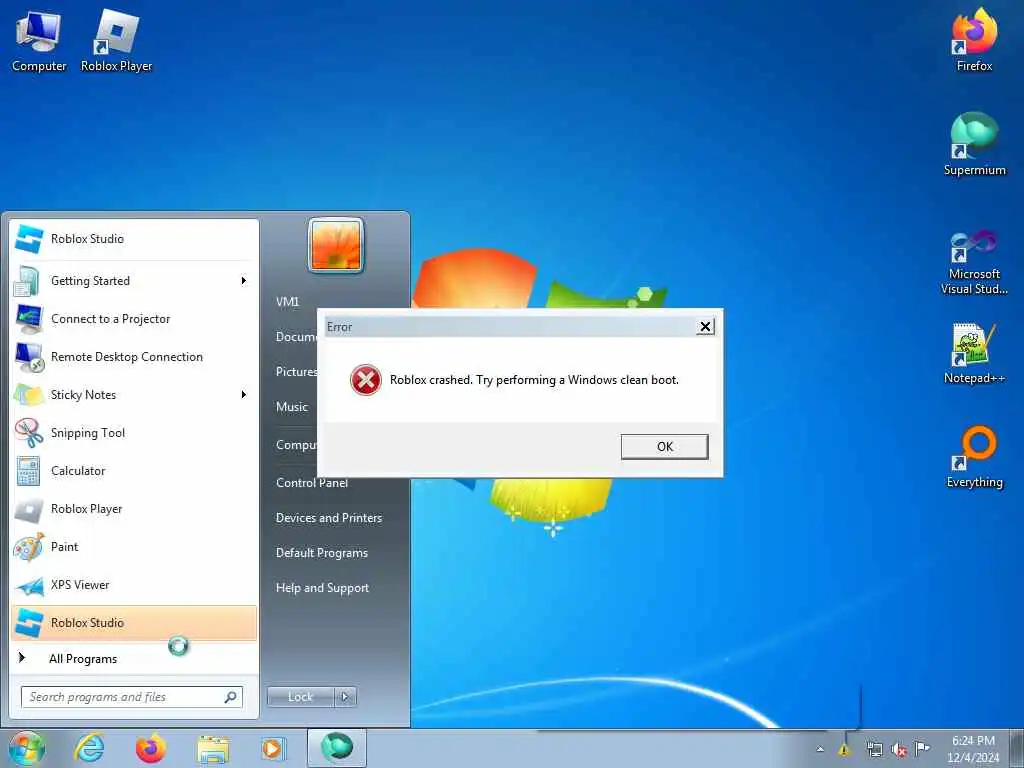Open Help and Support
Image resolution: width=1024 pixels, height=768 pixels.
[322, 588]
